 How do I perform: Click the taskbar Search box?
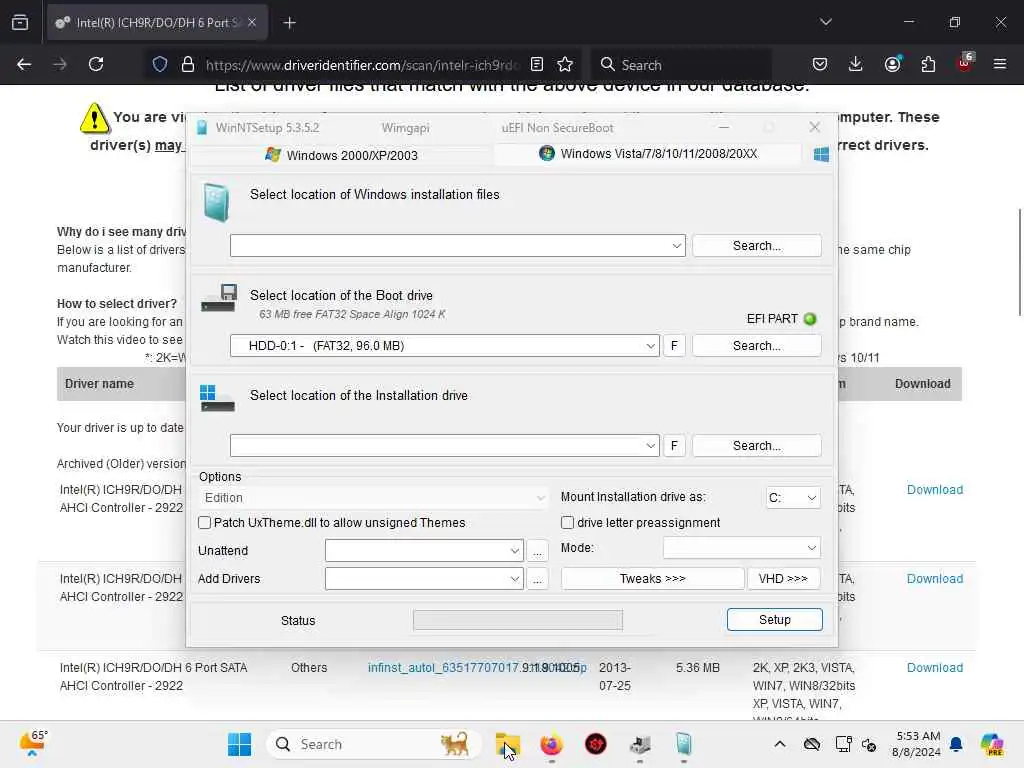(x=374, y=744)
